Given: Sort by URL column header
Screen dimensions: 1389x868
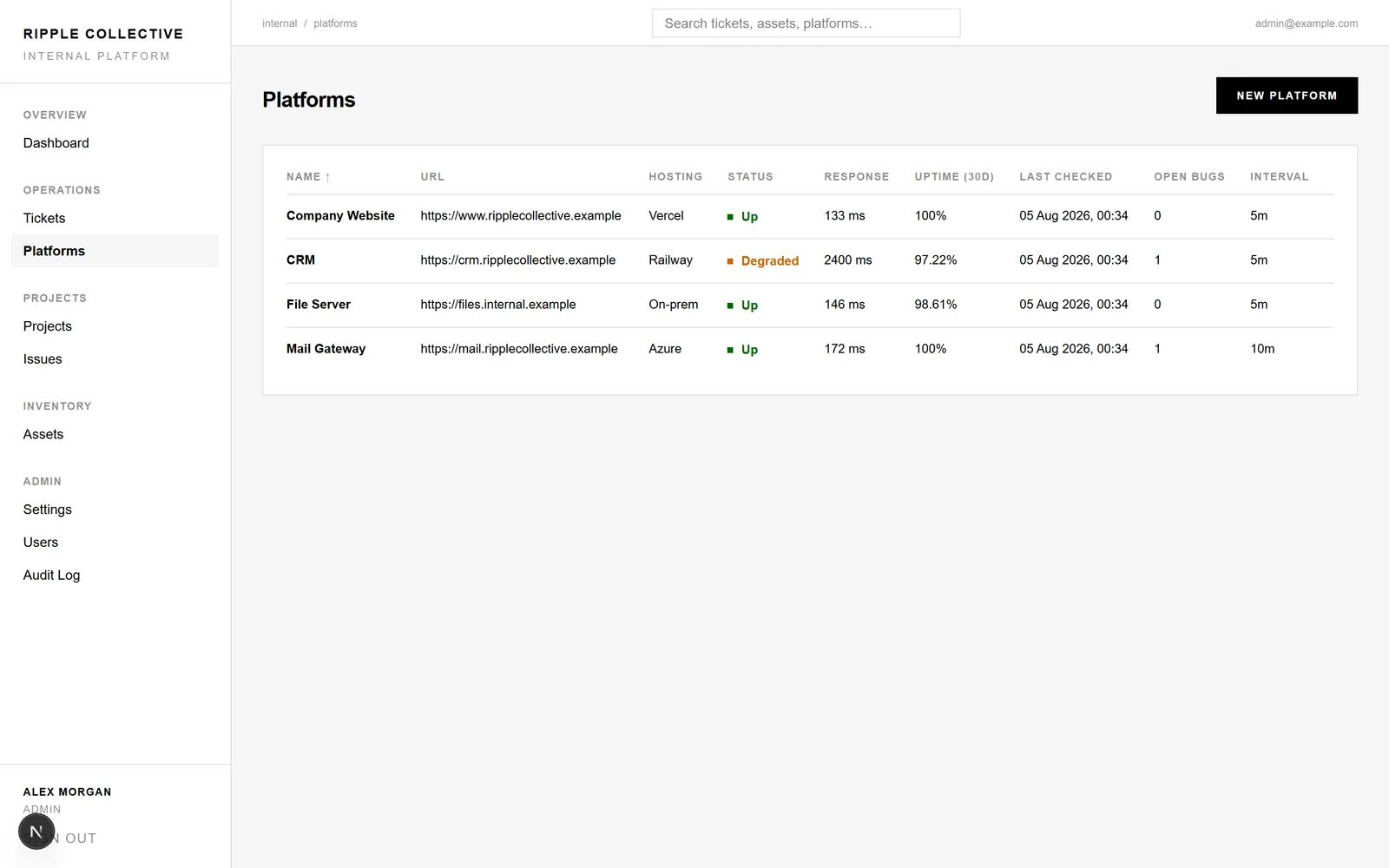Looking at the screenshot, I should coord(432,176).
